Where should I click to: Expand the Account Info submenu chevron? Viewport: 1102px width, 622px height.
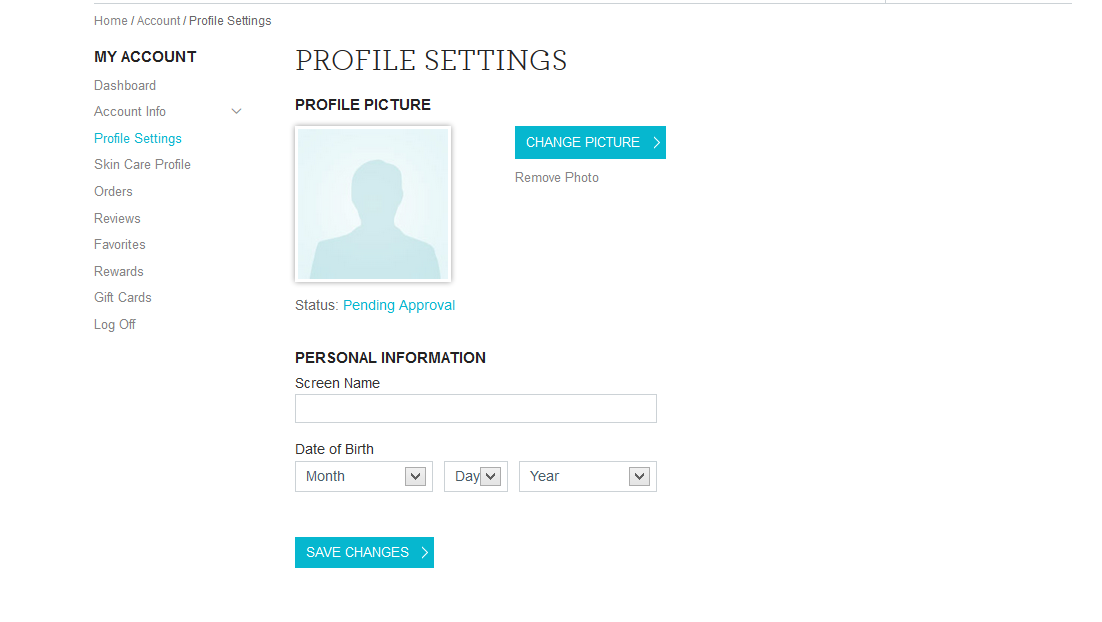coord(237,111)
